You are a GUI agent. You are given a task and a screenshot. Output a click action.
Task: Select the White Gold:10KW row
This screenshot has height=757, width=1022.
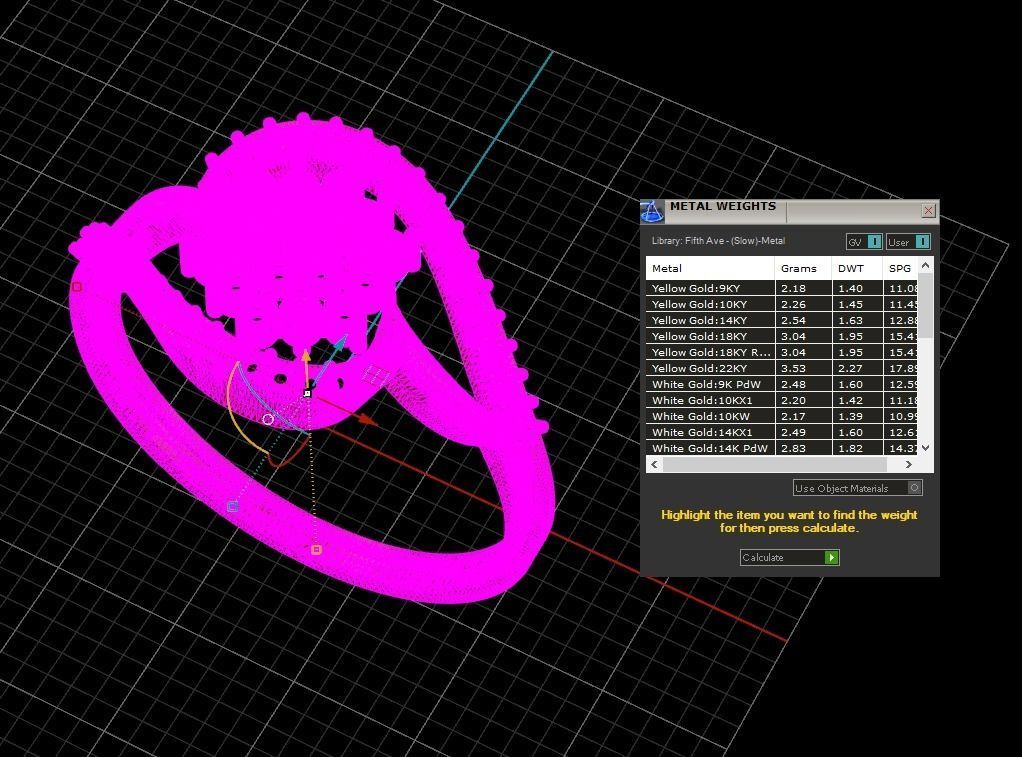[x=781, y=416]
